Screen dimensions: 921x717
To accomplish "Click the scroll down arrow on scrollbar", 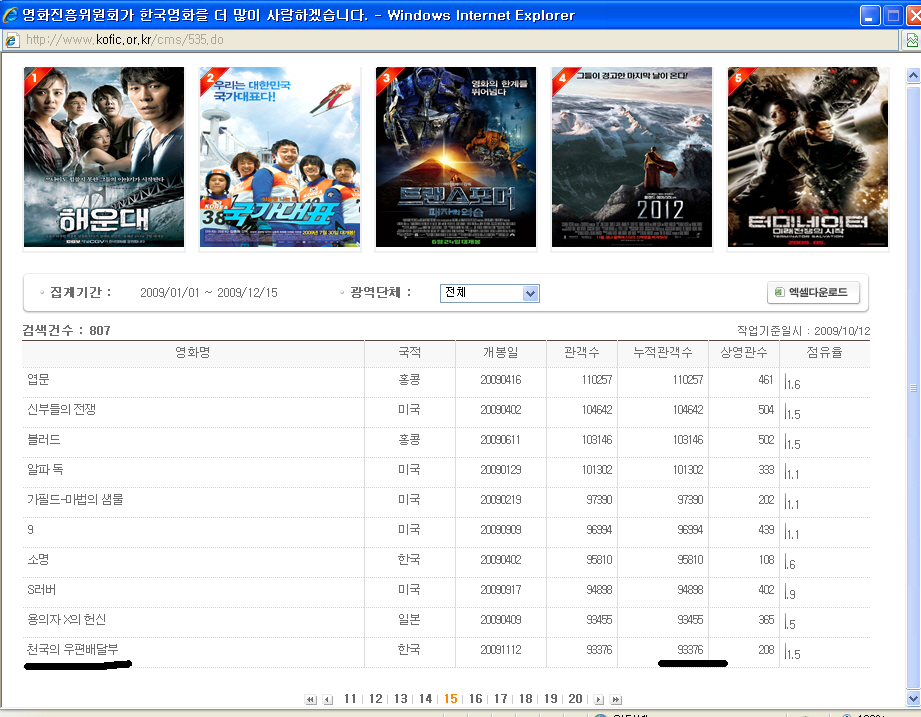I will click(x=913, y=699).
